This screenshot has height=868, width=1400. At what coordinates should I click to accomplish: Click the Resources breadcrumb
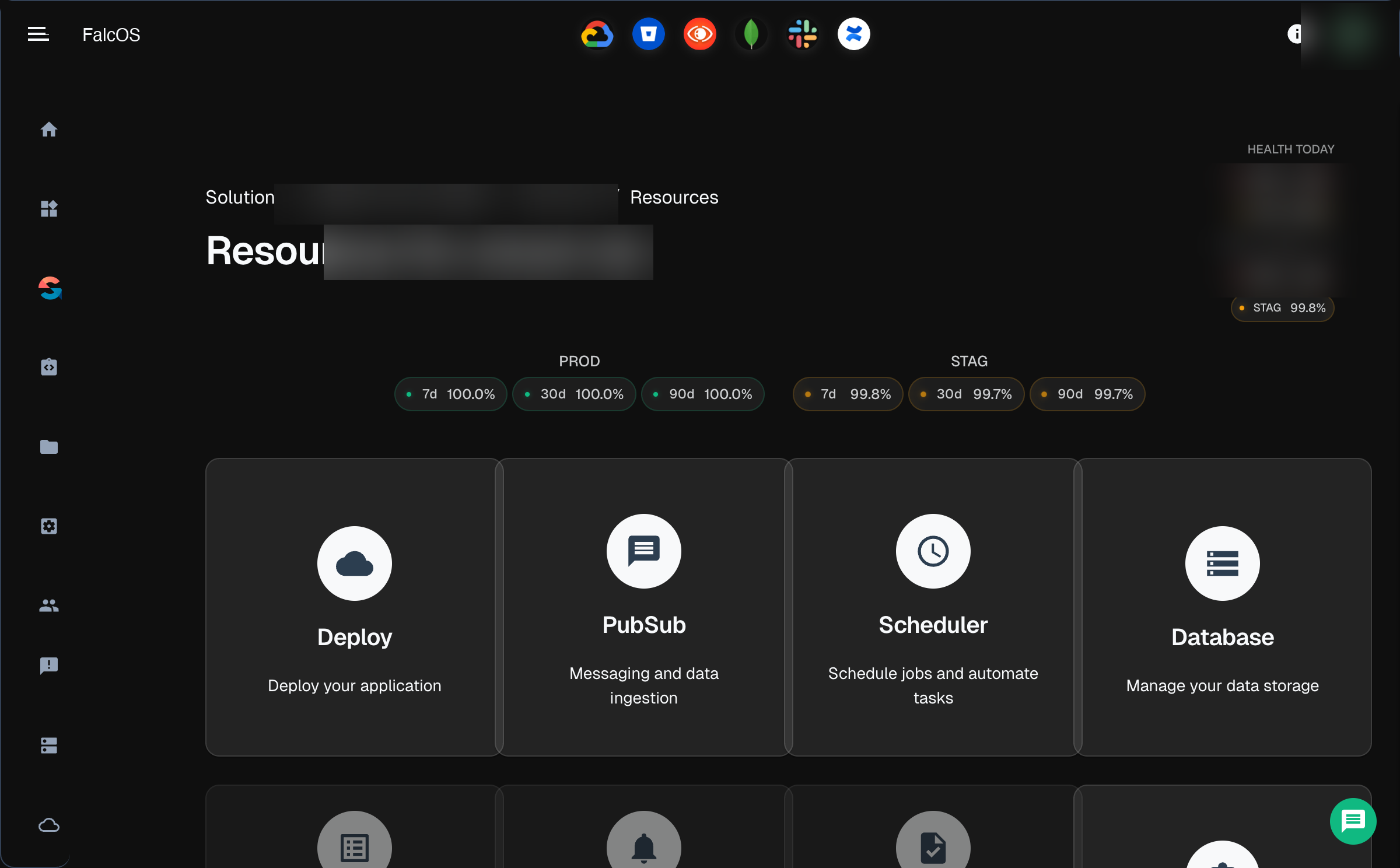(674, 197)
